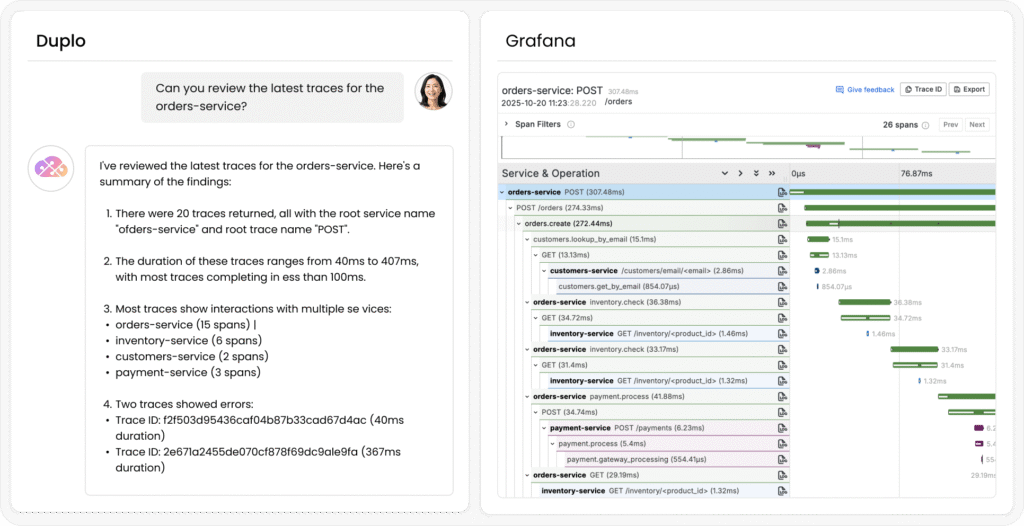
Task: Expand the Span Filters section
Action: (x=506, y=125)
